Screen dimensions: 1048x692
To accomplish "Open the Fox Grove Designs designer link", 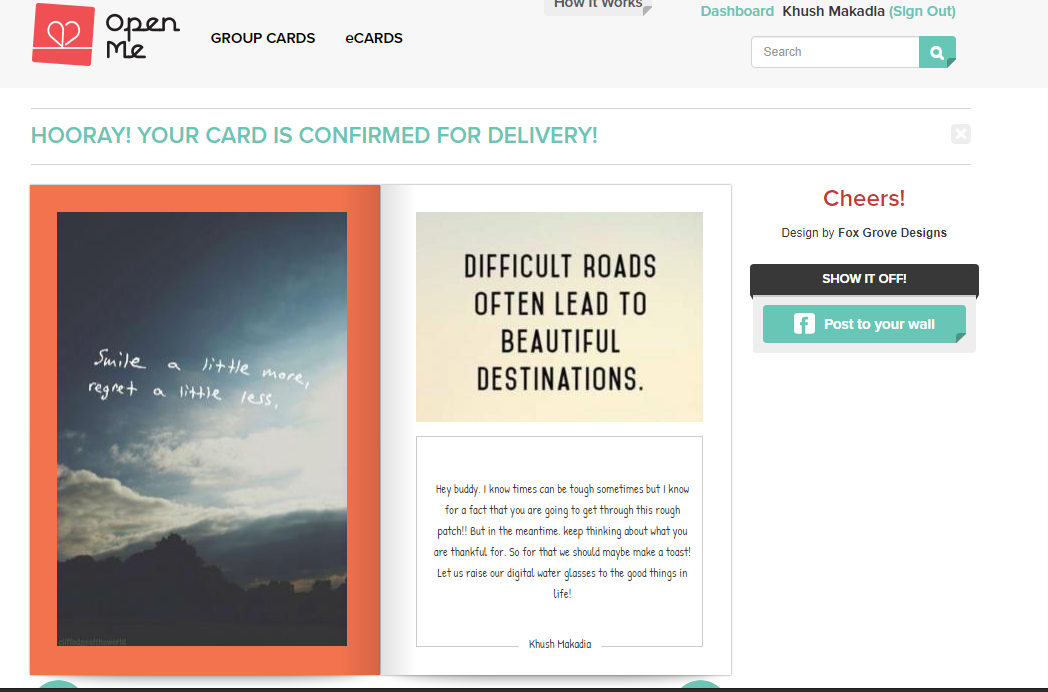I will coord(892,233).
